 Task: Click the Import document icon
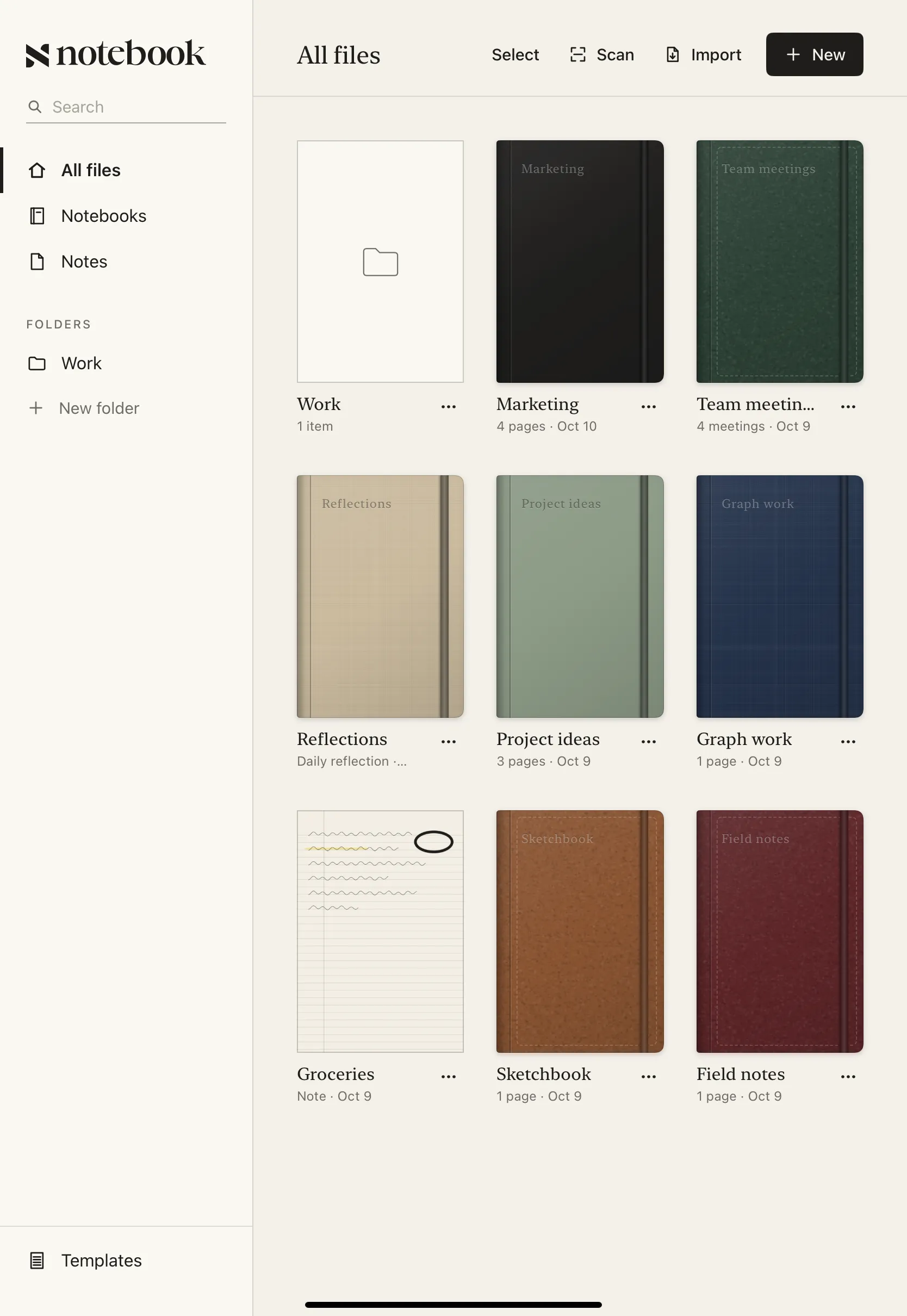[x=672, y=54]
